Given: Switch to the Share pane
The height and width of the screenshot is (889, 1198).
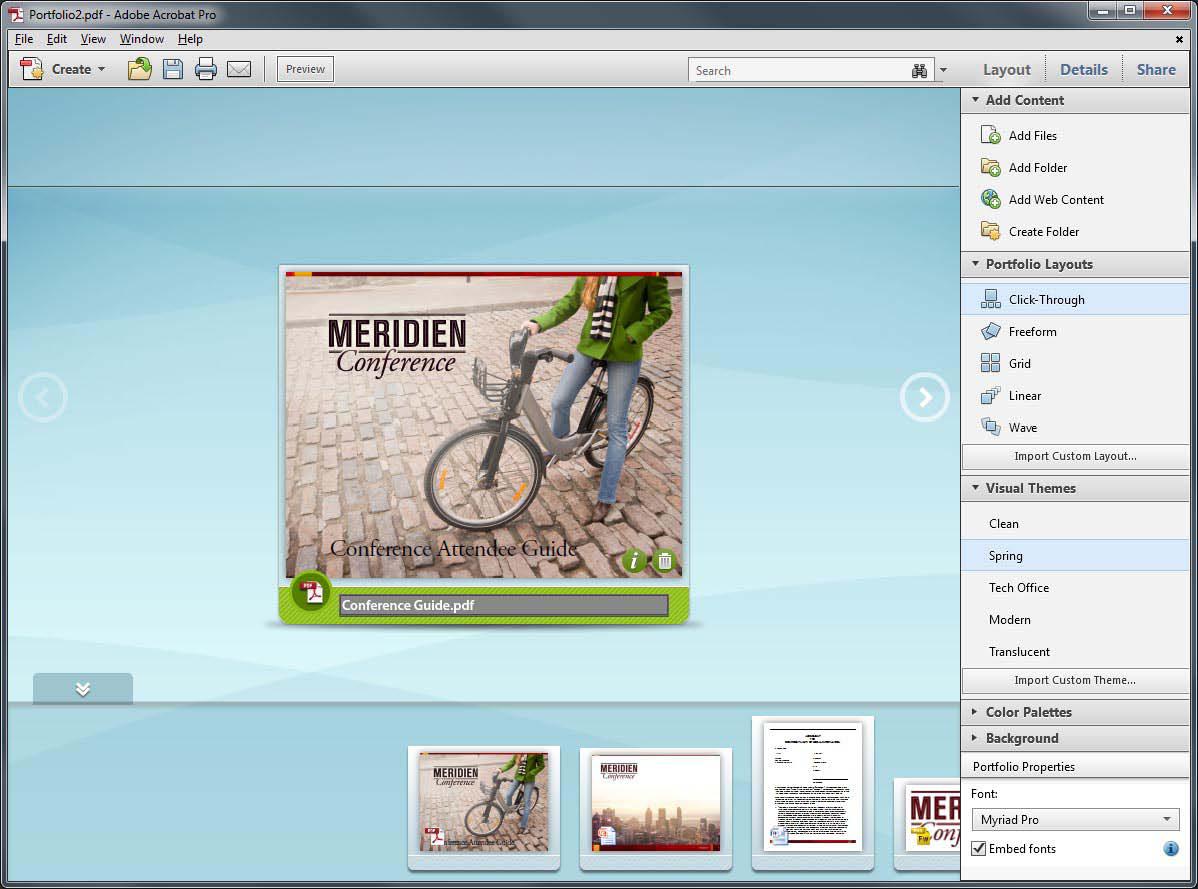Looking at the screenshot, I should 1156,70.
